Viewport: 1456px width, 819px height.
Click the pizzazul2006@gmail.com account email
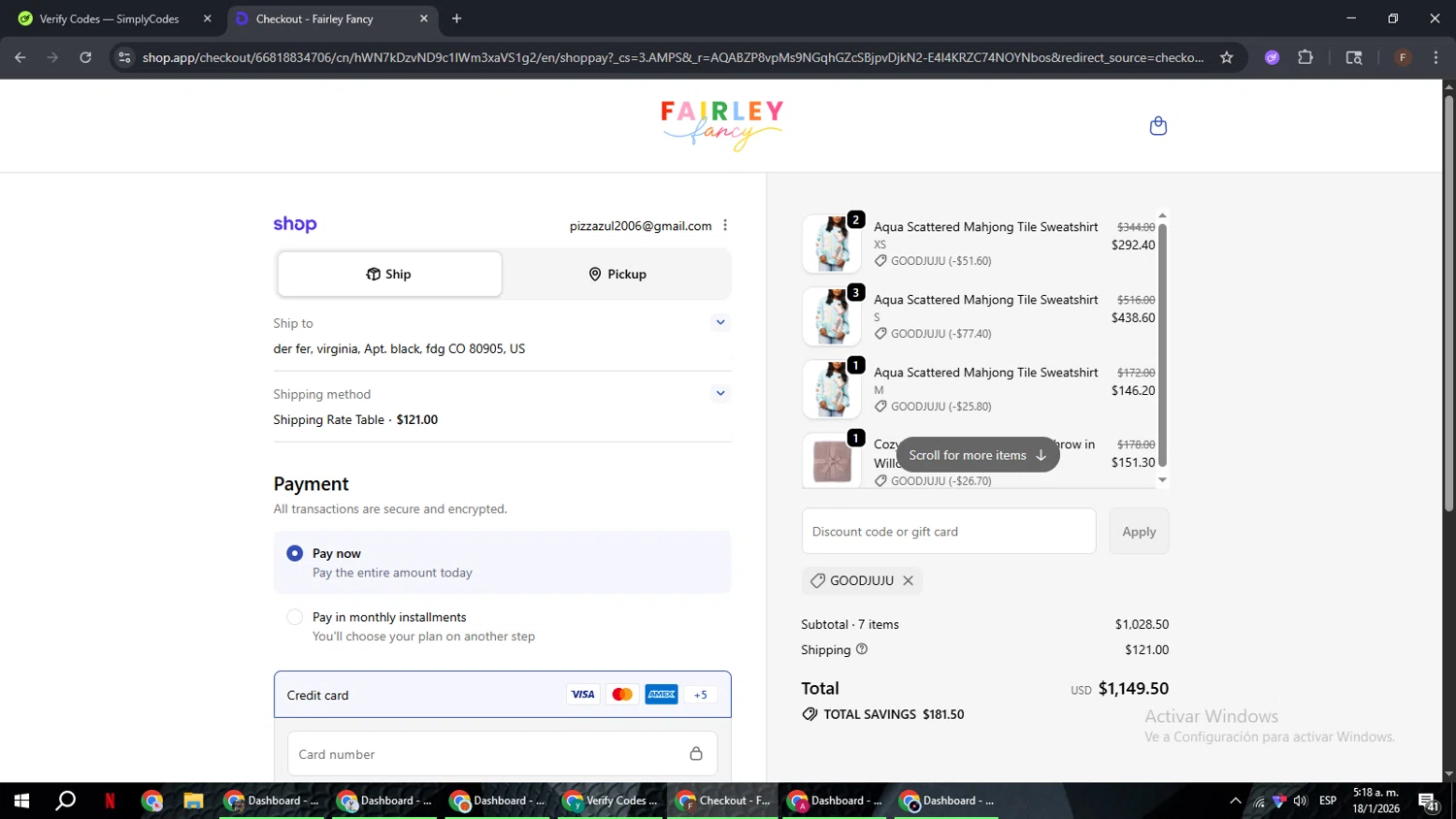[641, 226]
